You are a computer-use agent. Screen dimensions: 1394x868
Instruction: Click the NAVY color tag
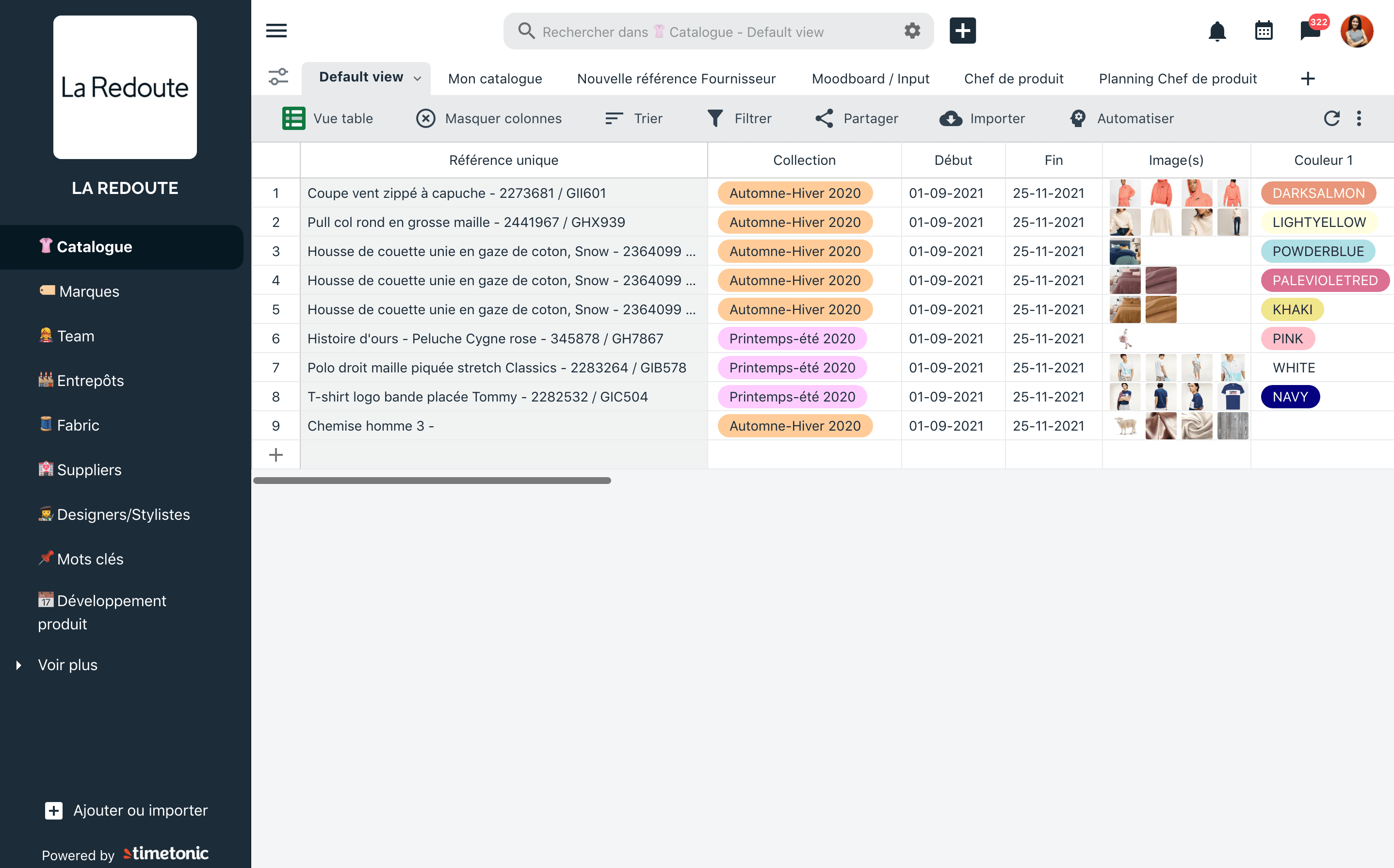[1290, 397]
